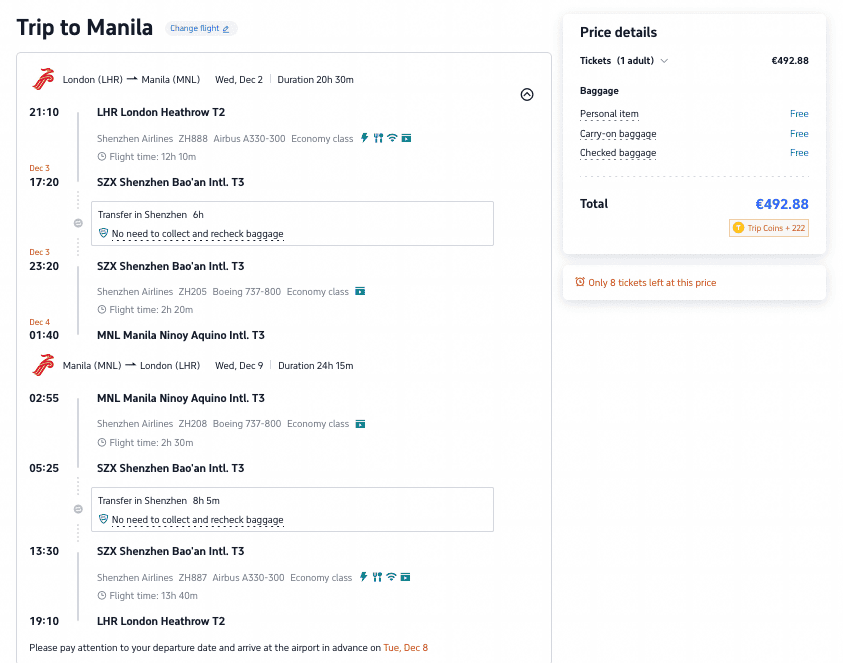Click the orange 'Tue, Dec 8' date

(405, 647)
